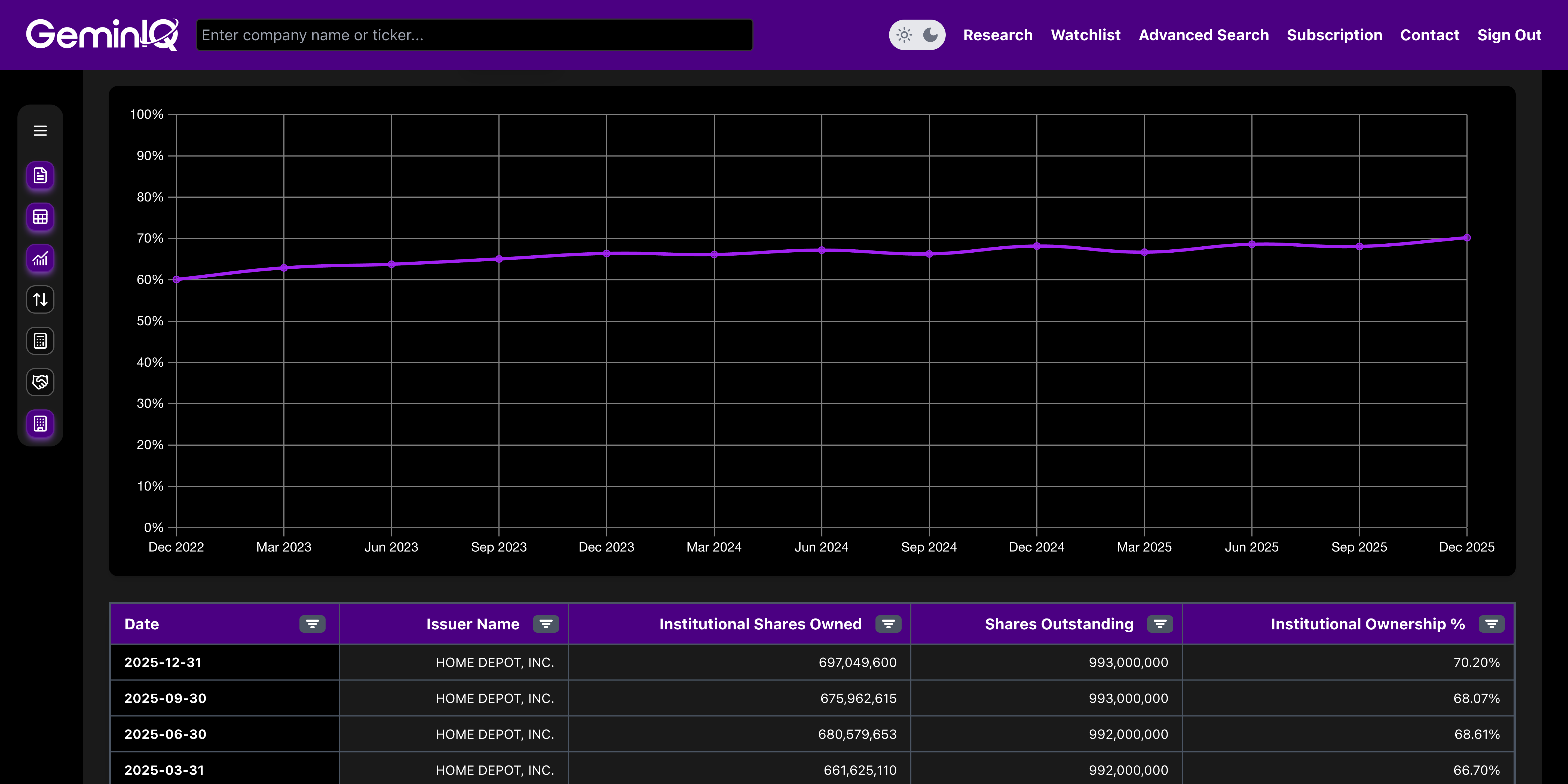Image resolution: width=1568 pixels, height=784 pixels.
Task: Open Advanced Search
Action: click(x=1203, y=35)
